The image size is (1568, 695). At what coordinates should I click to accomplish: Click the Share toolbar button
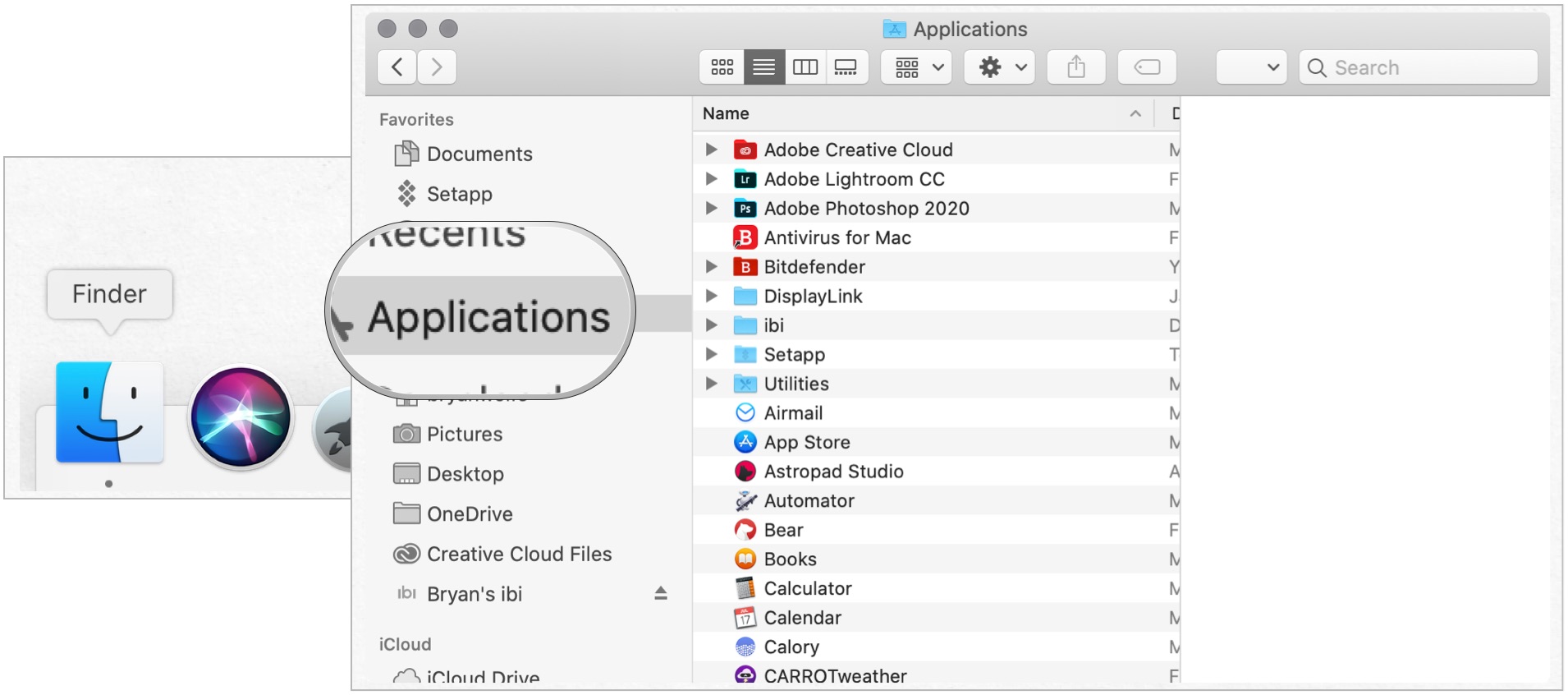point(1076,67)
